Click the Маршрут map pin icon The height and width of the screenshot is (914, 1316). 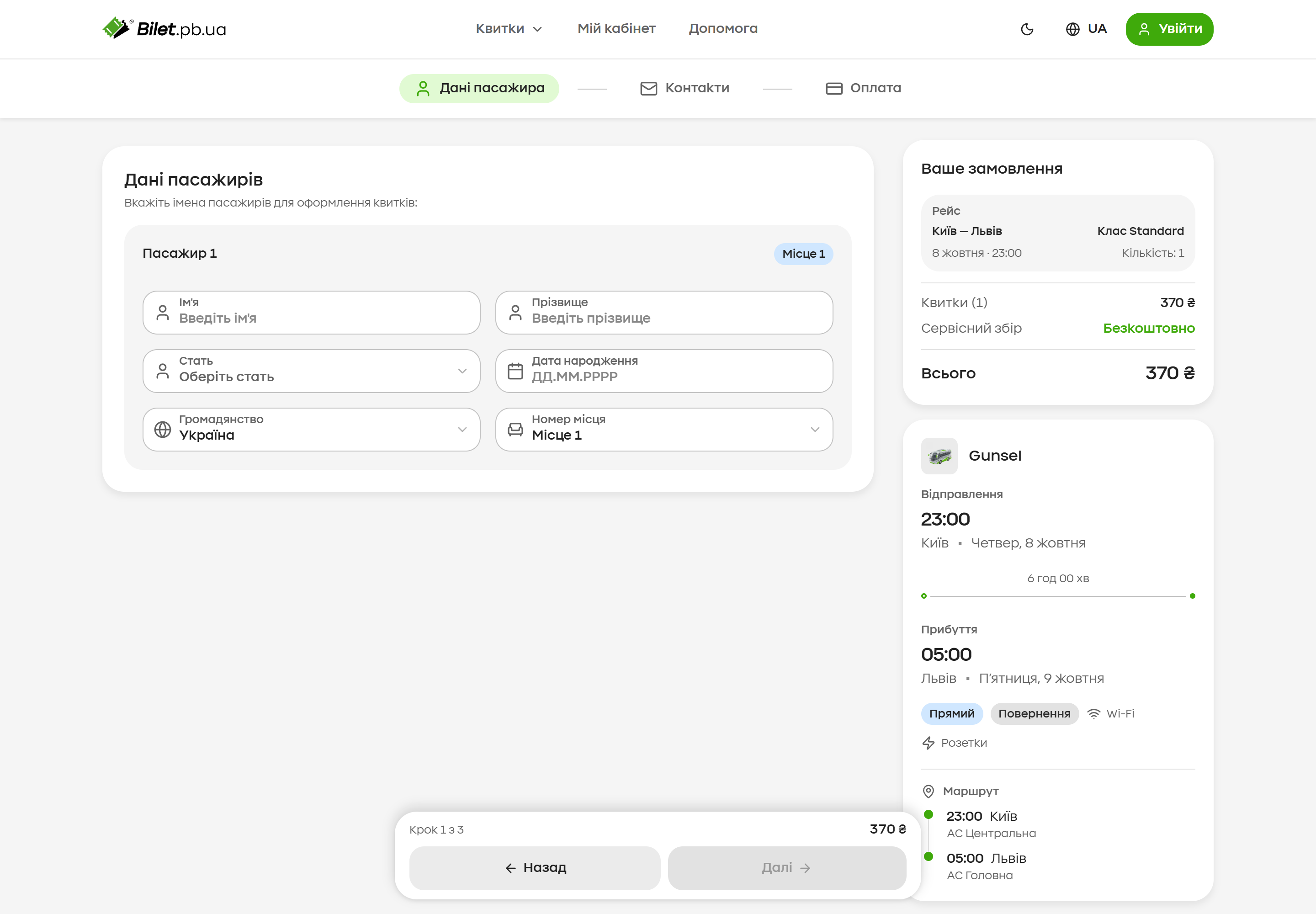pos(929,792)
